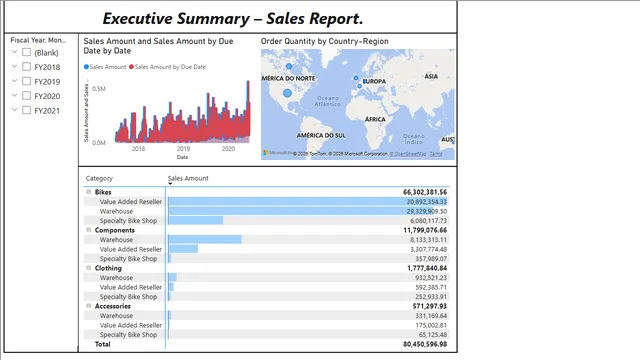Viewport: 640px width, 360px height.
Task: Expand the FY2020 chevron
Action: 14,95
